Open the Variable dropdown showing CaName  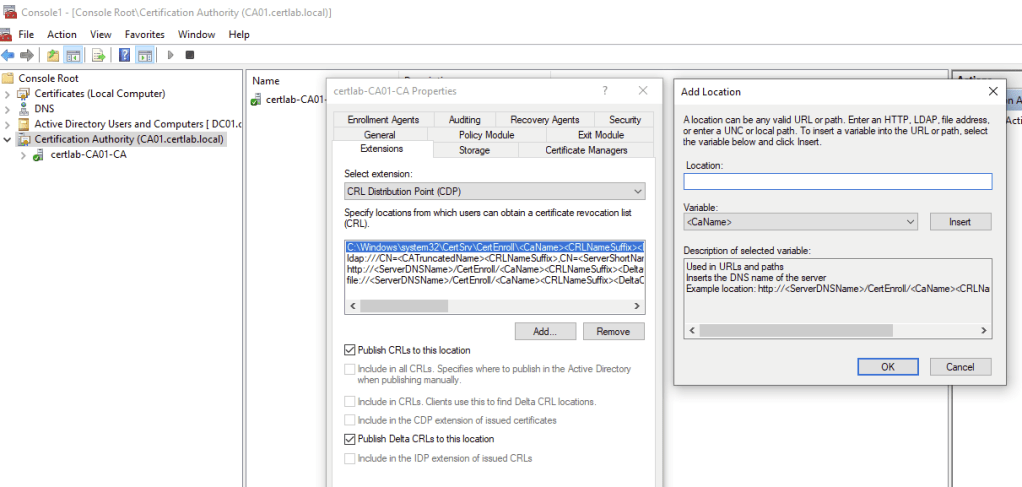800,222
